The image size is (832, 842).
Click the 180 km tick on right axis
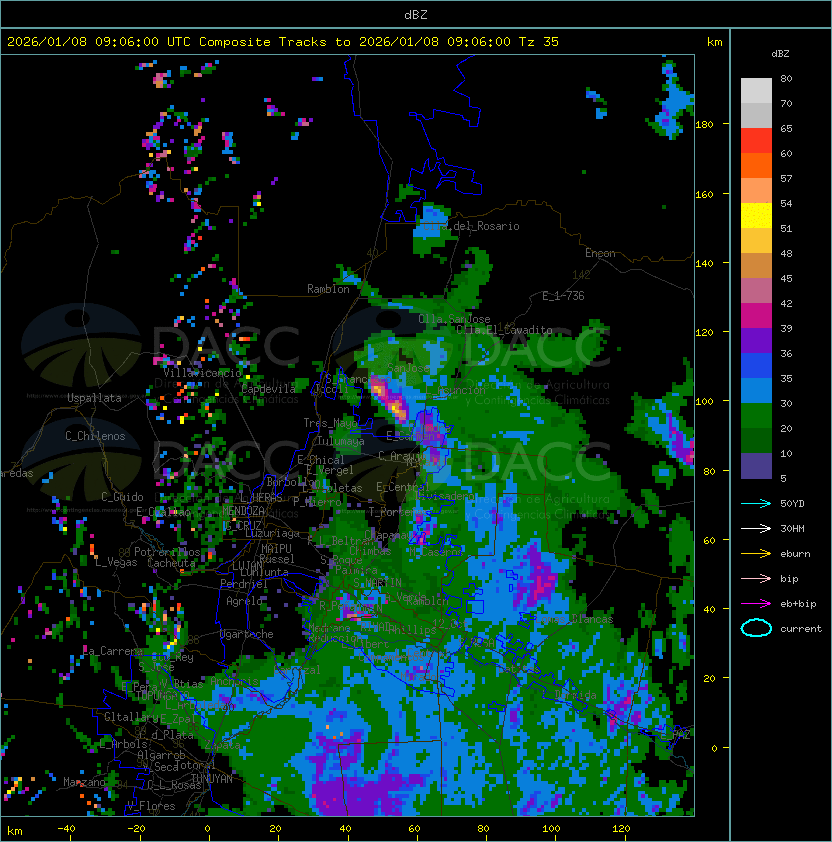click(704, 125)
